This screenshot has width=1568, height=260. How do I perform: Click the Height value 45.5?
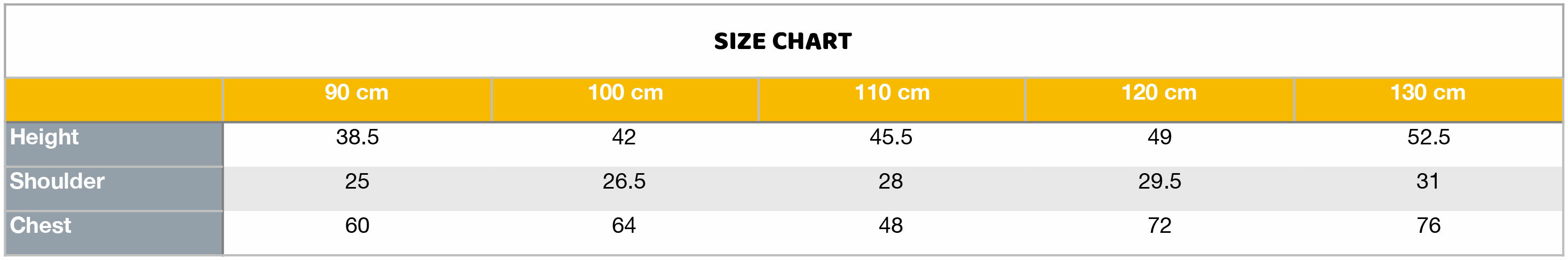890,137
